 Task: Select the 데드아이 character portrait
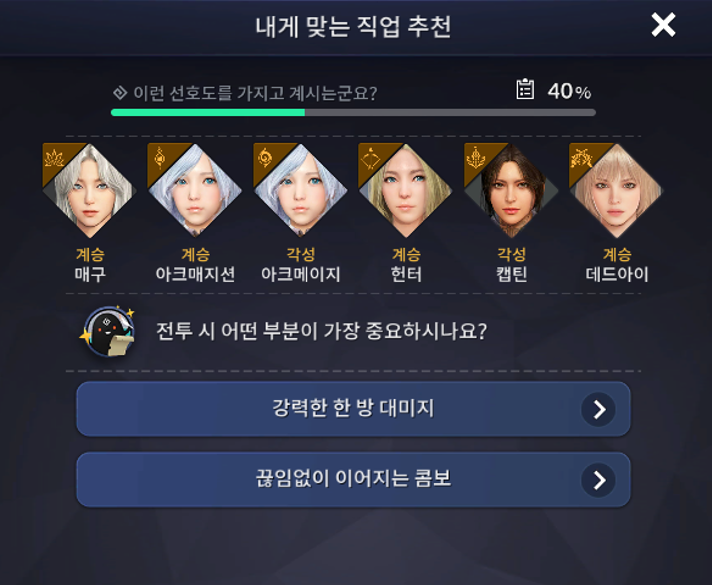point(616,191)
